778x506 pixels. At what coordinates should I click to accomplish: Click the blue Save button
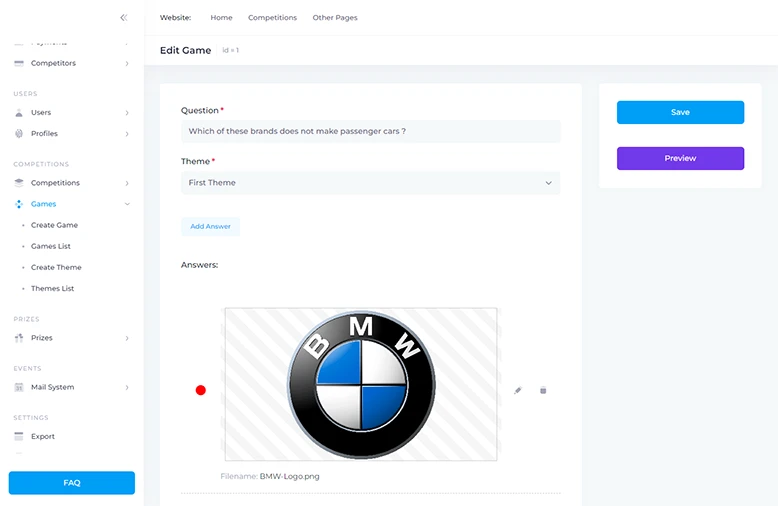(x=680, y=112)
